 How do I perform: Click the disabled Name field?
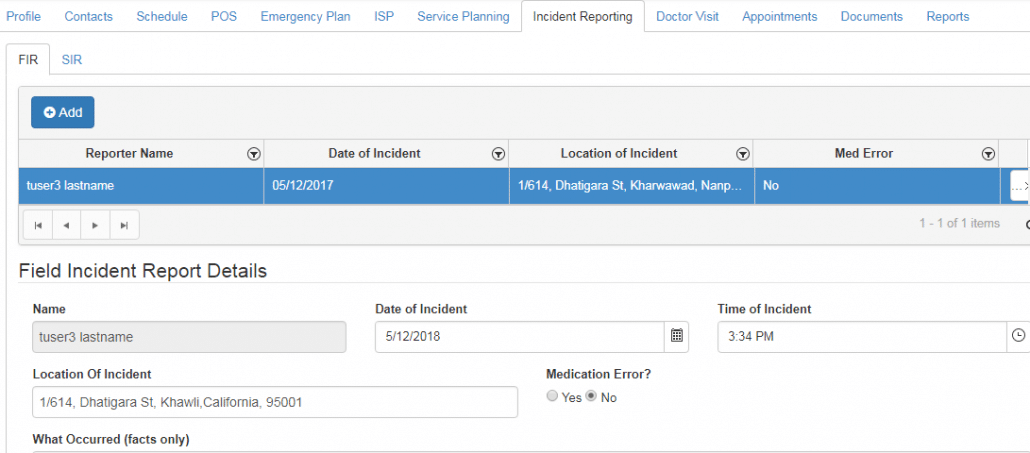[189, 337]
